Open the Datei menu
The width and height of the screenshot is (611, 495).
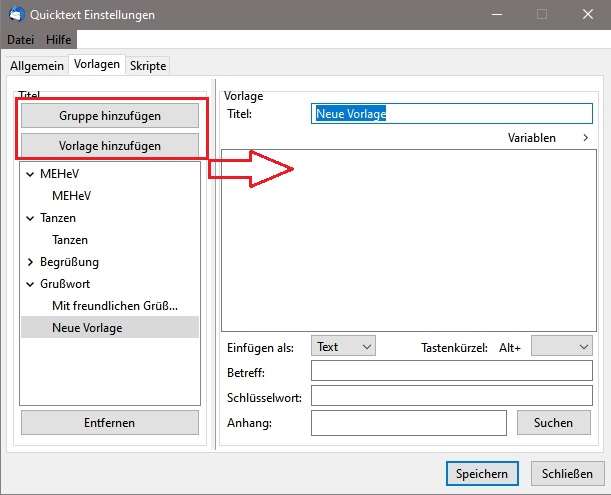pyautogui.click(x=21, y=39)
